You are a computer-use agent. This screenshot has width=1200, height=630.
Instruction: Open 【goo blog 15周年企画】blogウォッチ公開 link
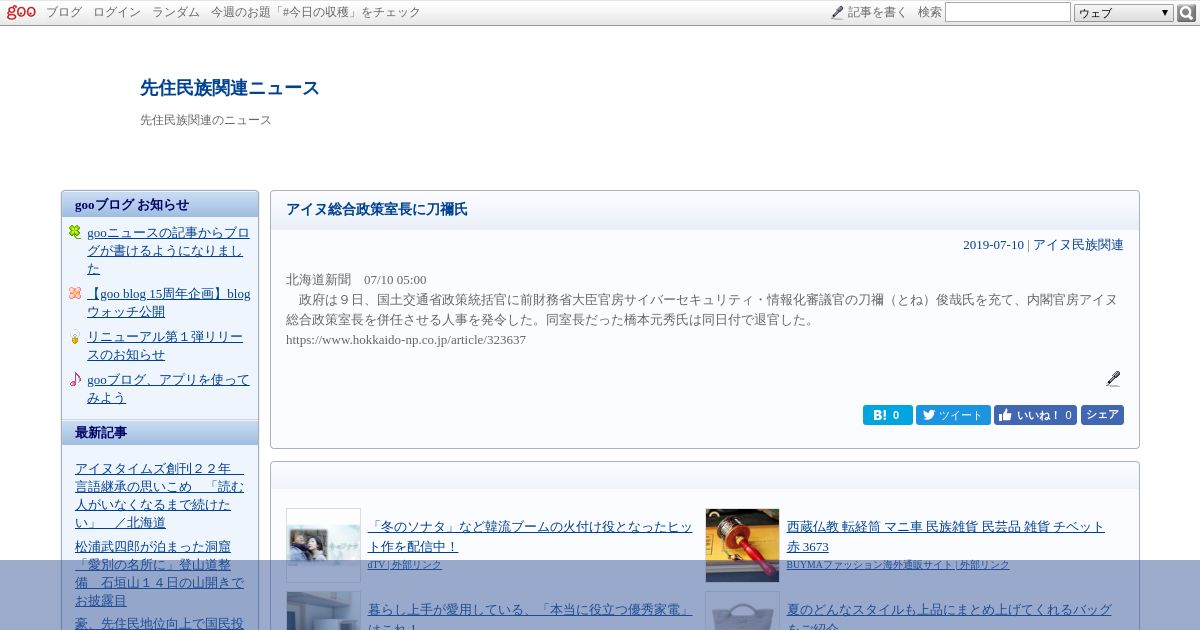coord(168,302)
